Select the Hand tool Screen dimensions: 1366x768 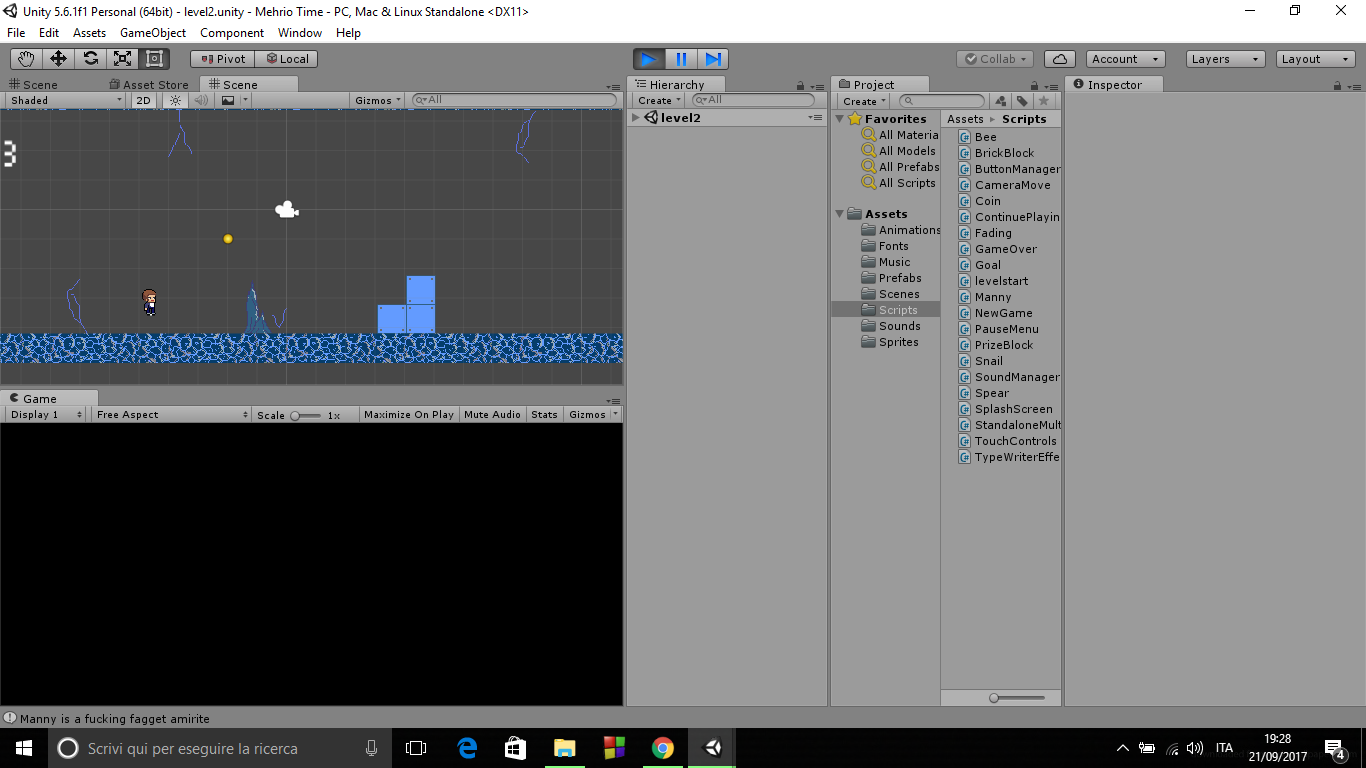click(26, 59)
